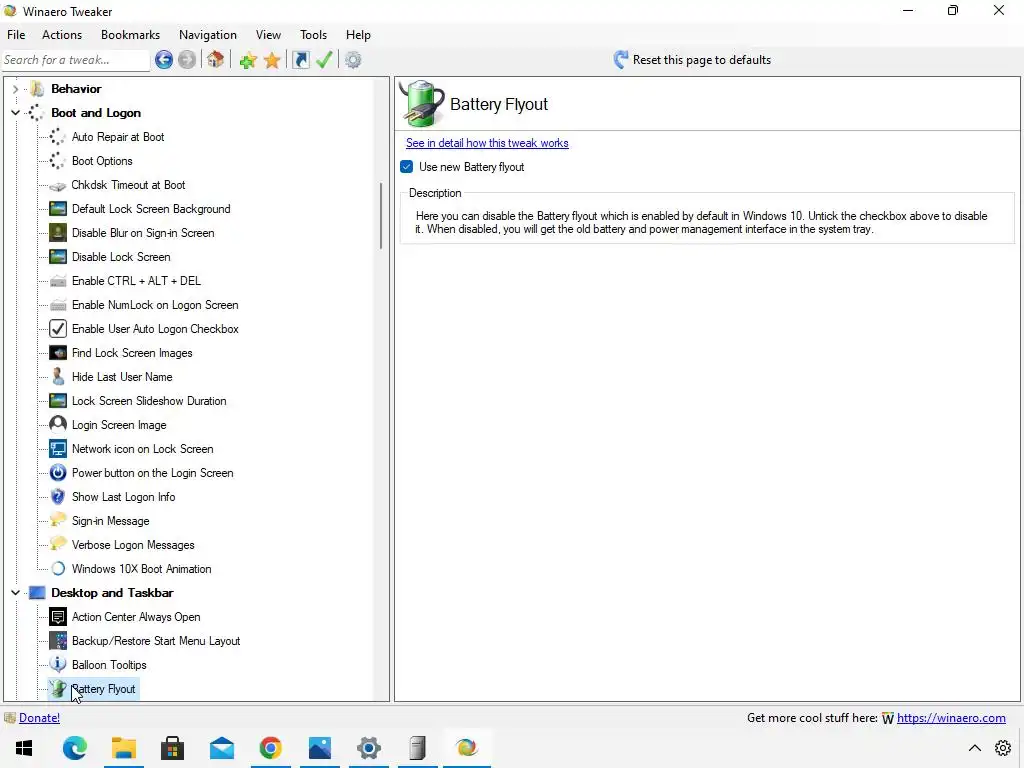1024x768 pixels.
Task: Select Enable NumLock on Logon Screen item
Action: click(155, 305)
